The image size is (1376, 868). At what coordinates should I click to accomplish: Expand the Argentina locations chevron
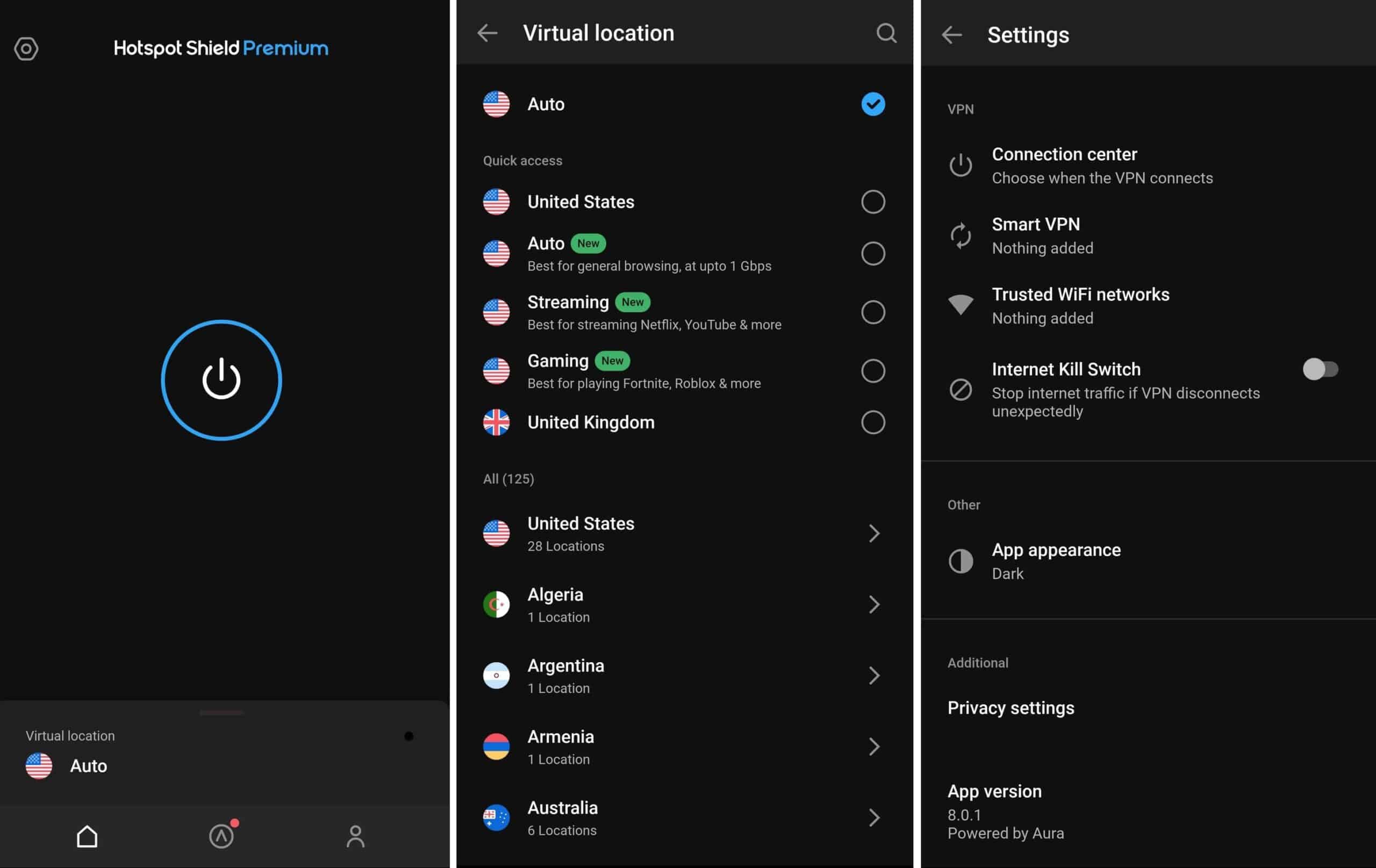(874, 676)
